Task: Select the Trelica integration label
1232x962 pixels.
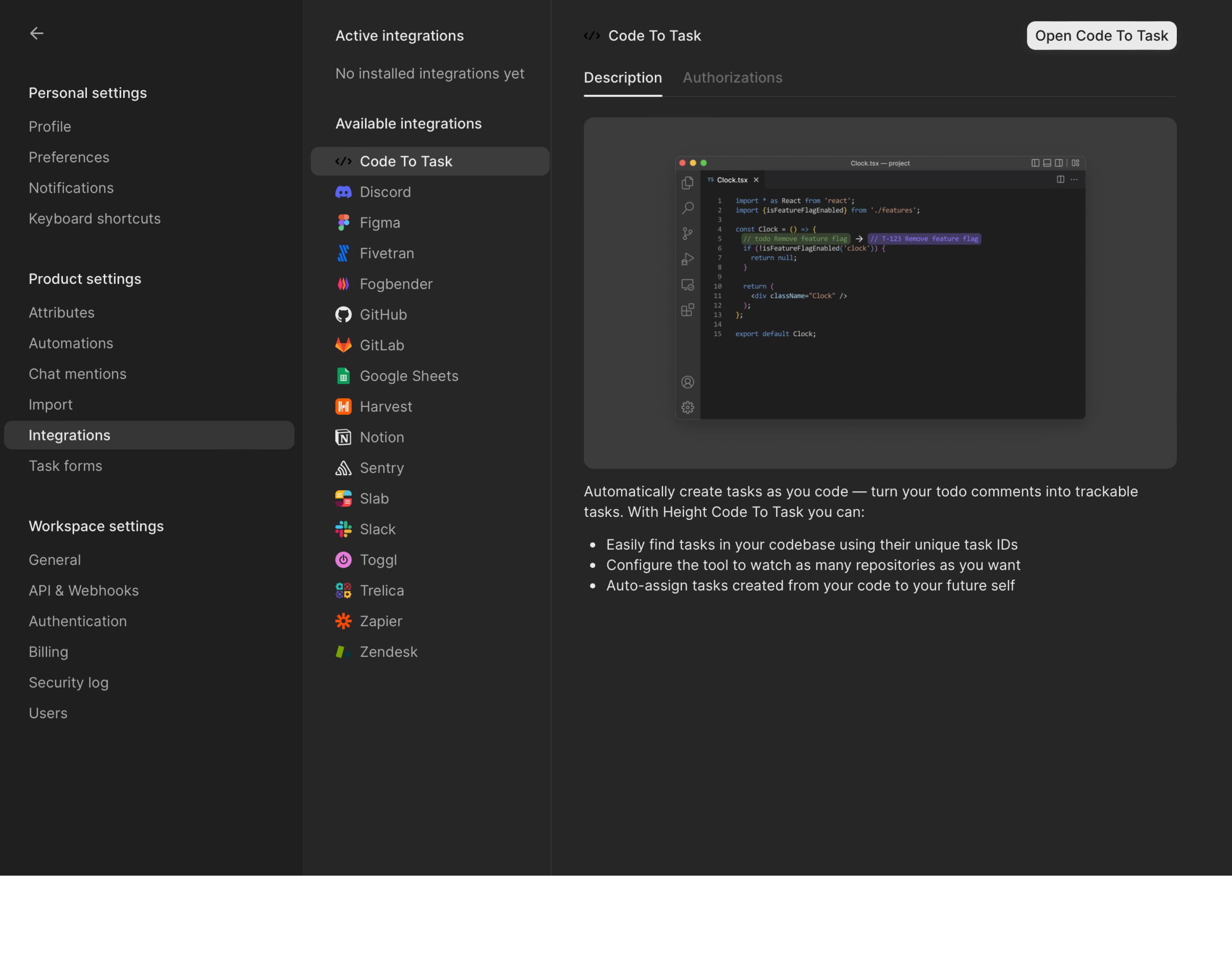Action: click(x=382, y=590)
